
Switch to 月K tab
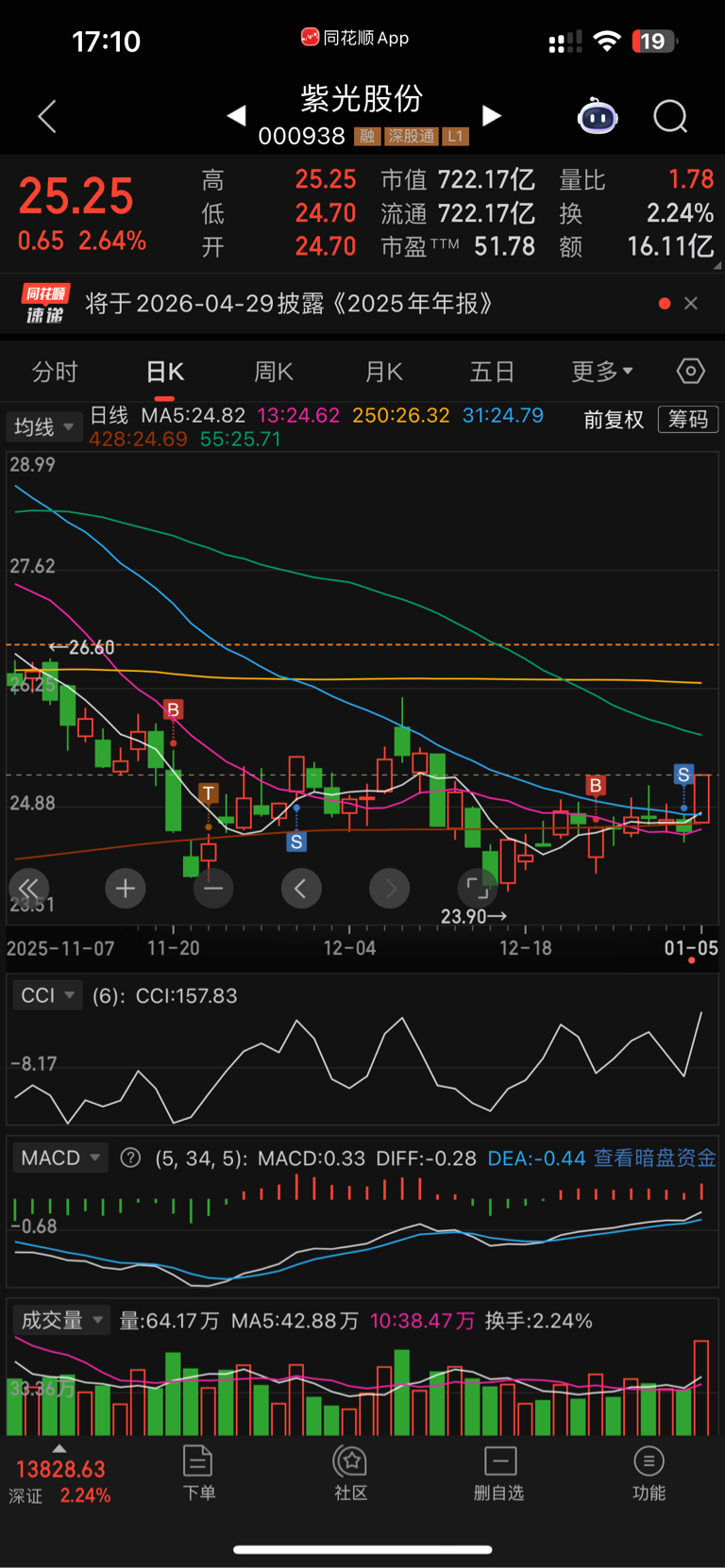[384, 371]
